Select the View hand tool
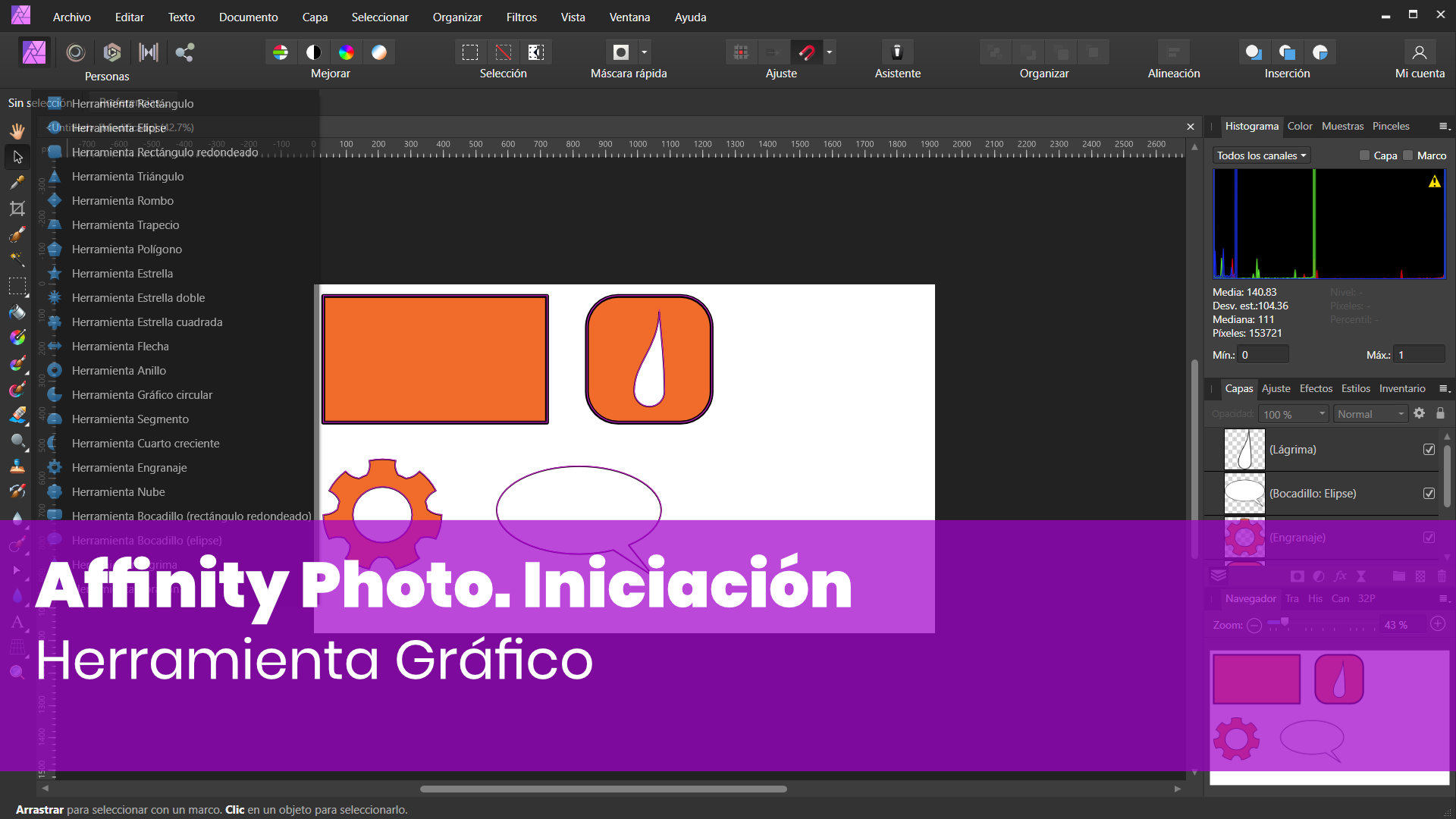This screenshot has height=819, width=1456. pyautogui.click(x=17, y=131)
